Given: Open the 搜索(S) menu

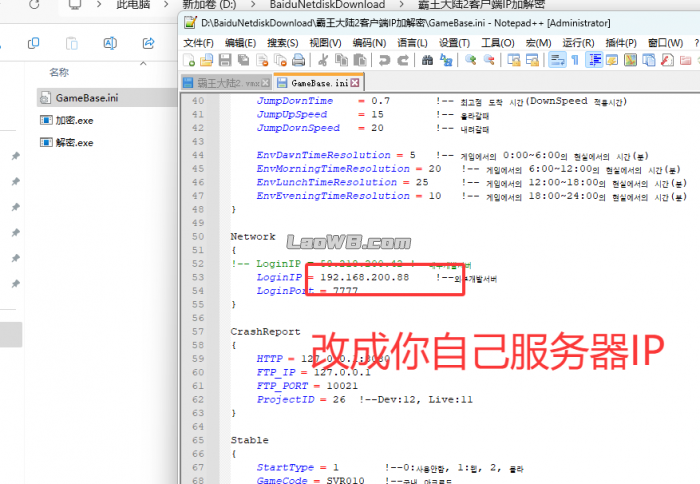Looking at the screenshot, I should [283, 43].
